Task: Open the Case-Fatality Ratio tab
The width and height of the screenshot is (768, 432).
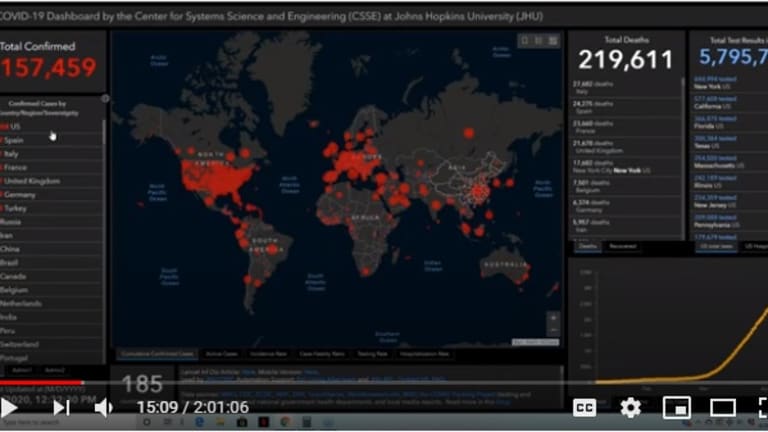Action: pos(322,354)
